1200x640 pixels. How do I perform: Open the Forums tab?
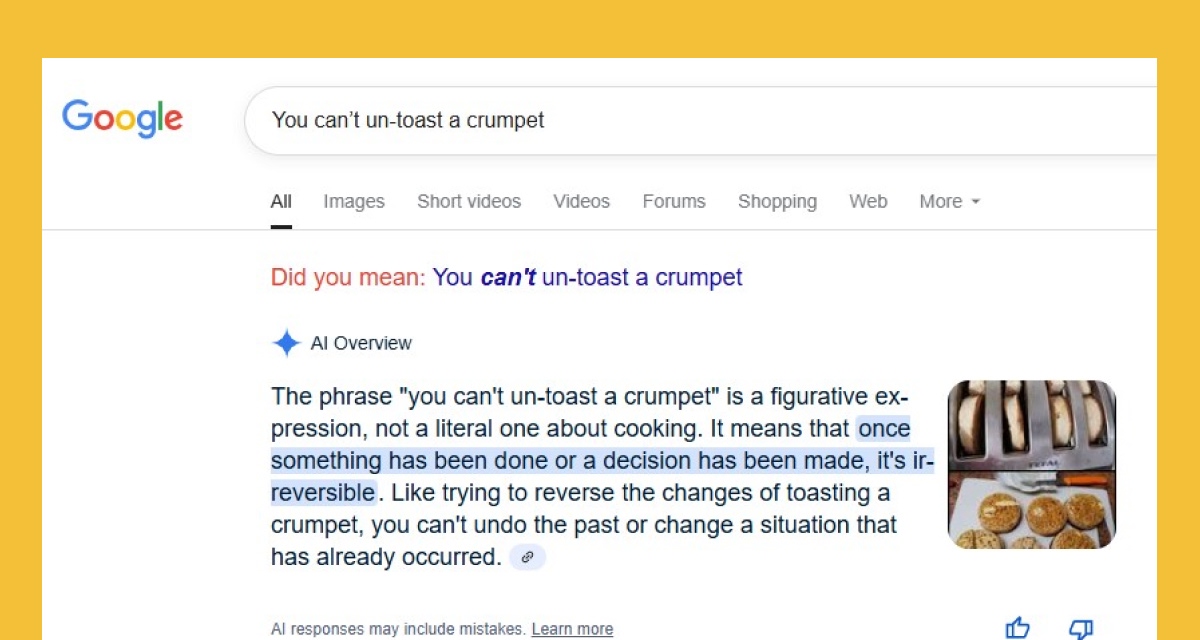674,201
